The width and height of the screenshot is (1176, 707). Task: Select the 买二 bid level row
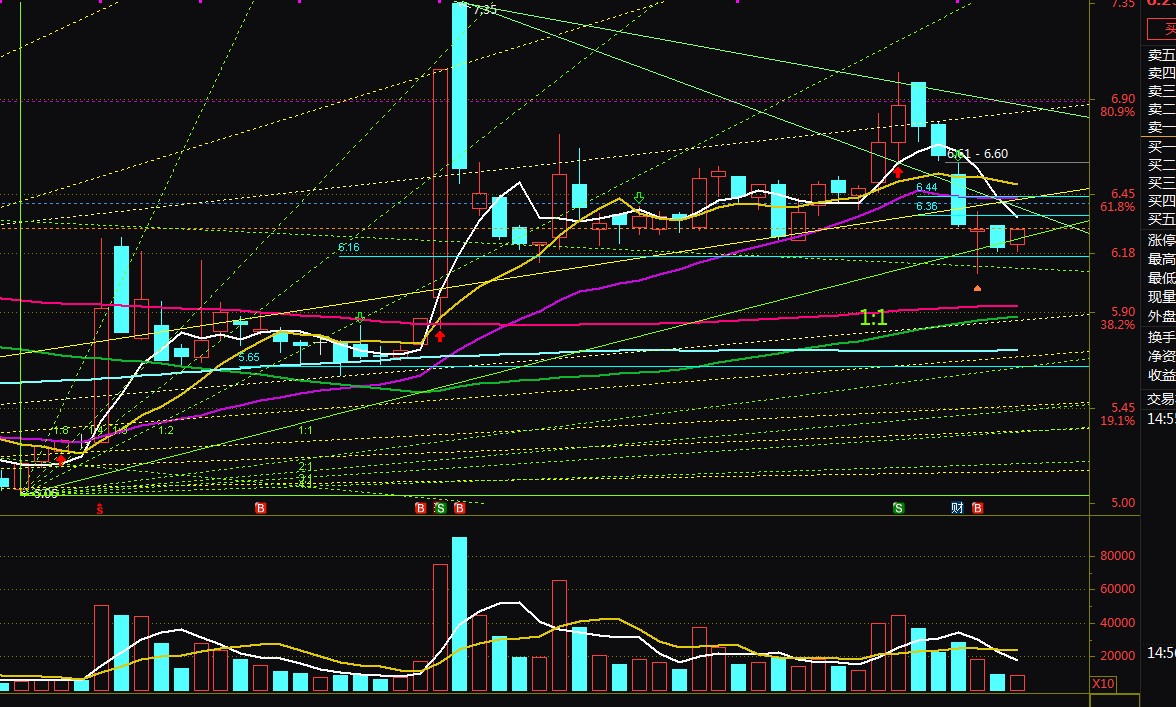pos(1161,164)
